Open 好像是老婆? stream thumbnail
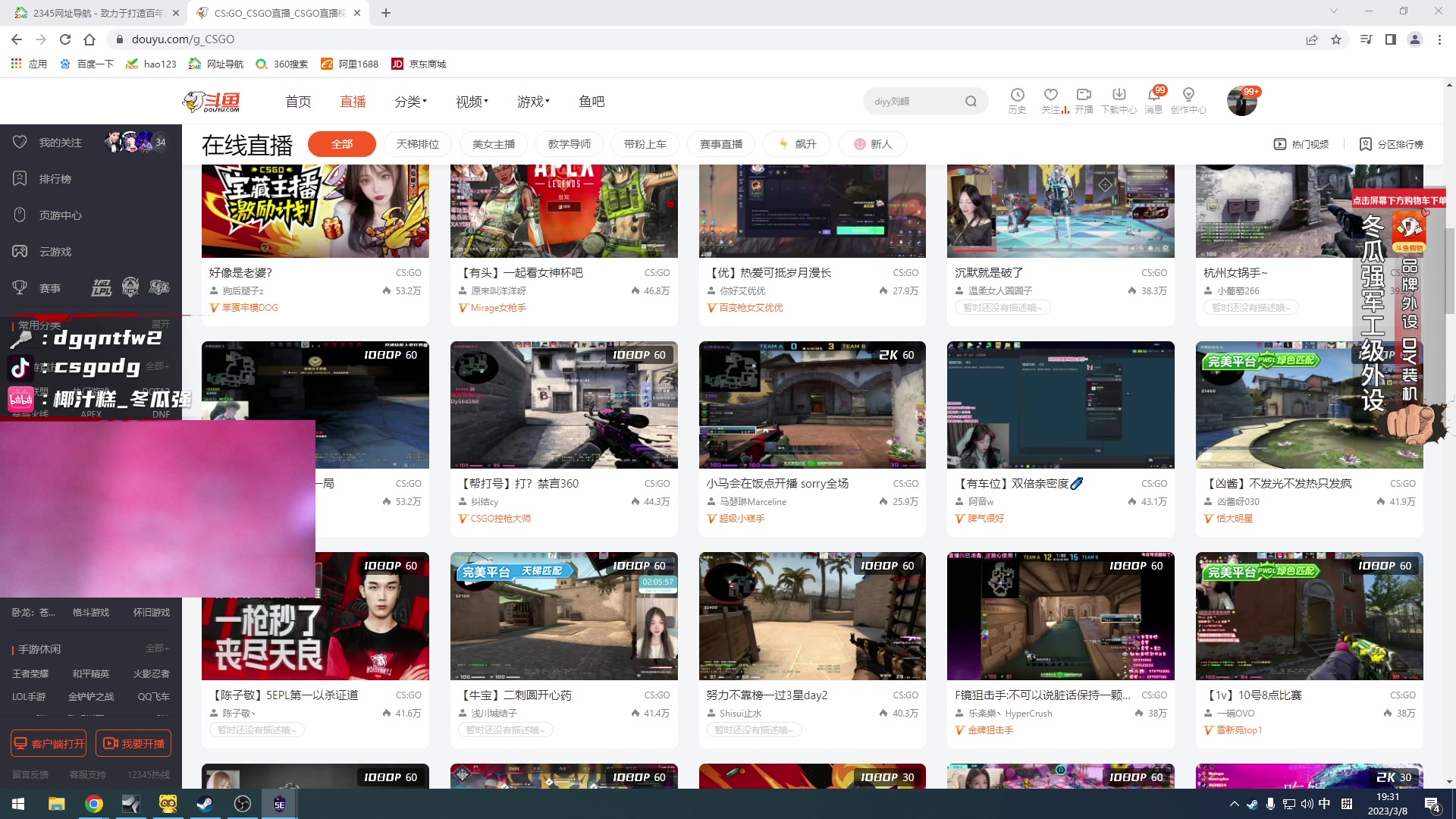 (315, 211)
